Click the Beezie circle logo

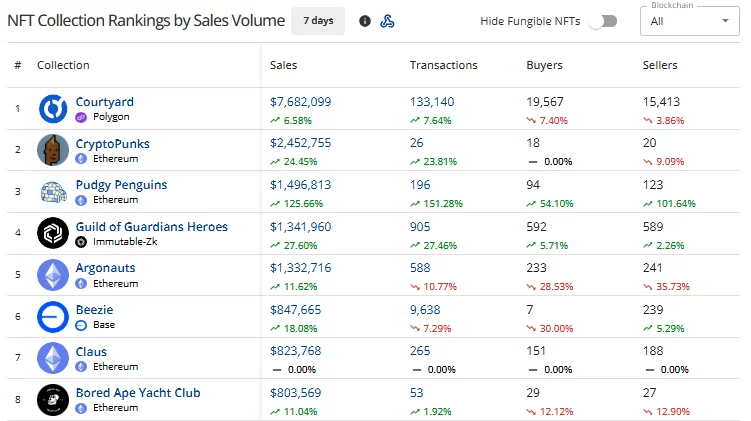tap(53, 317)
